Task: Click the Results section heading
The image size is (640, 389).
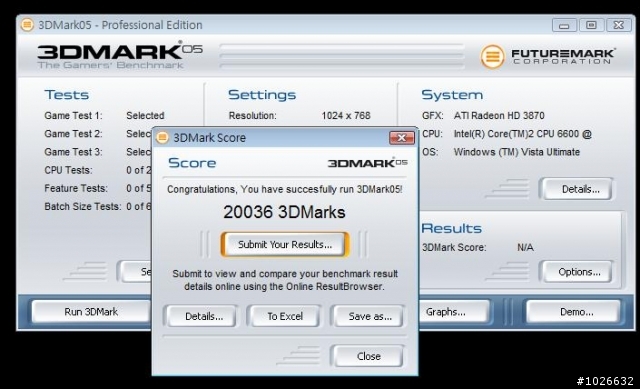Action: 451,228
